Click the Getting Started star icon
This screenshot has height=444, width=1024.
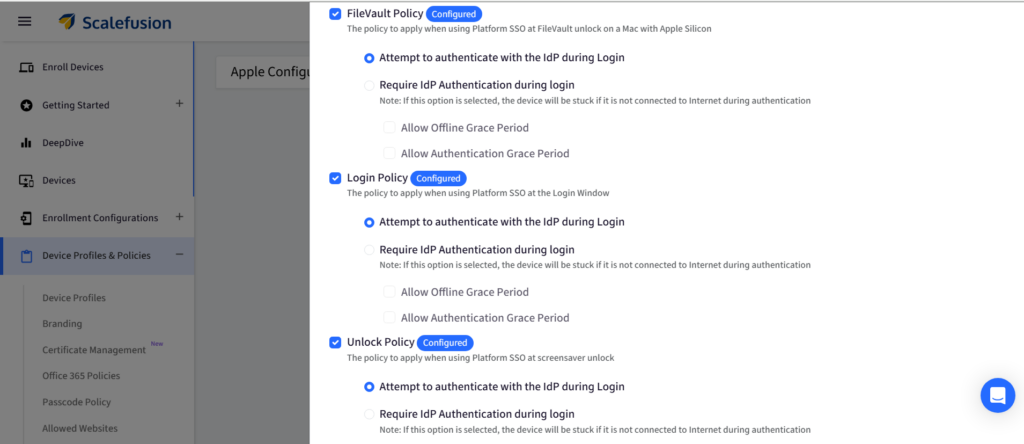coord(27,105)
